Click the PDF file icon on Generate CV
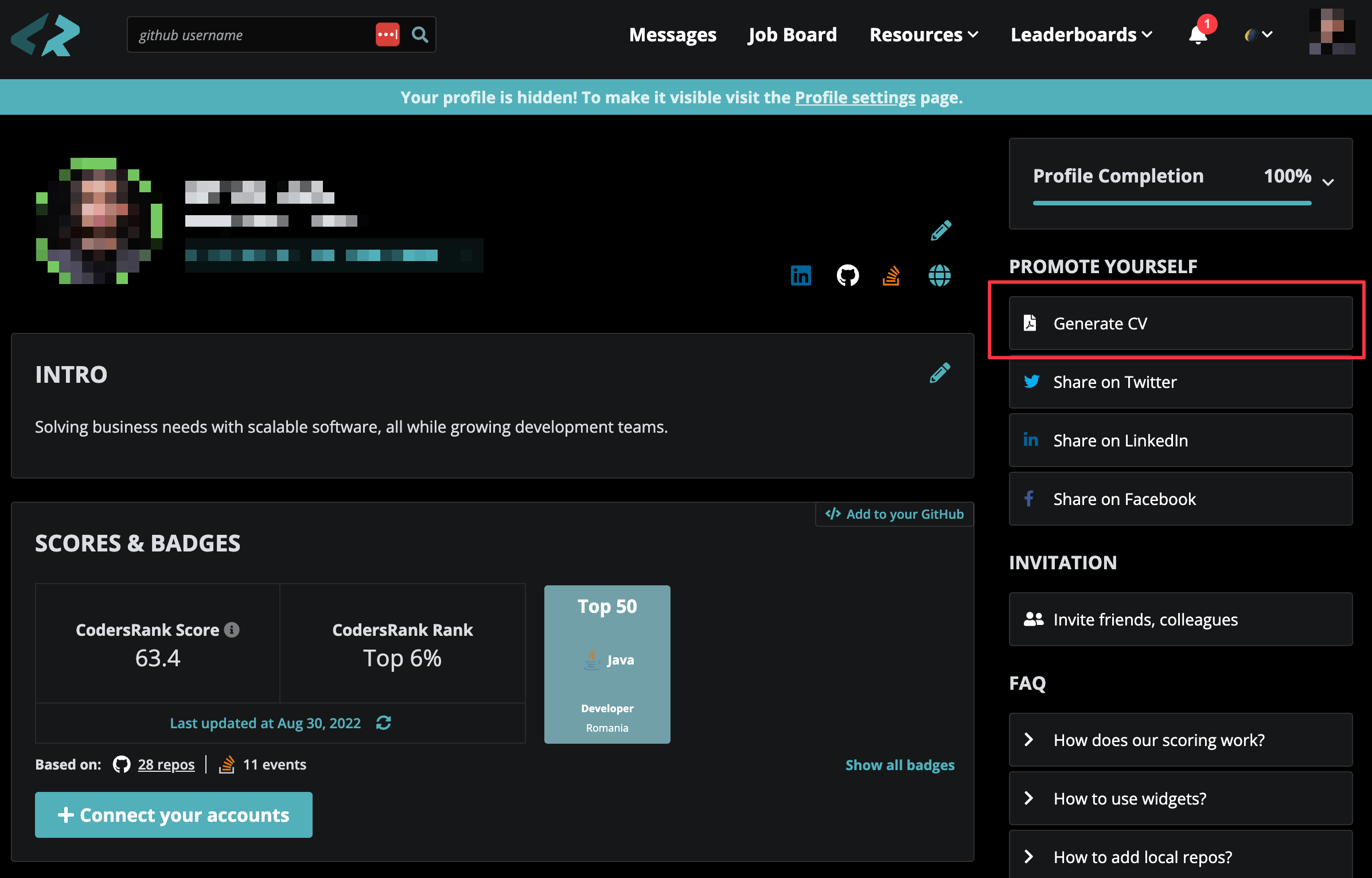Viewport: 1372px width, 878px height. click(x=1030, y=323)
